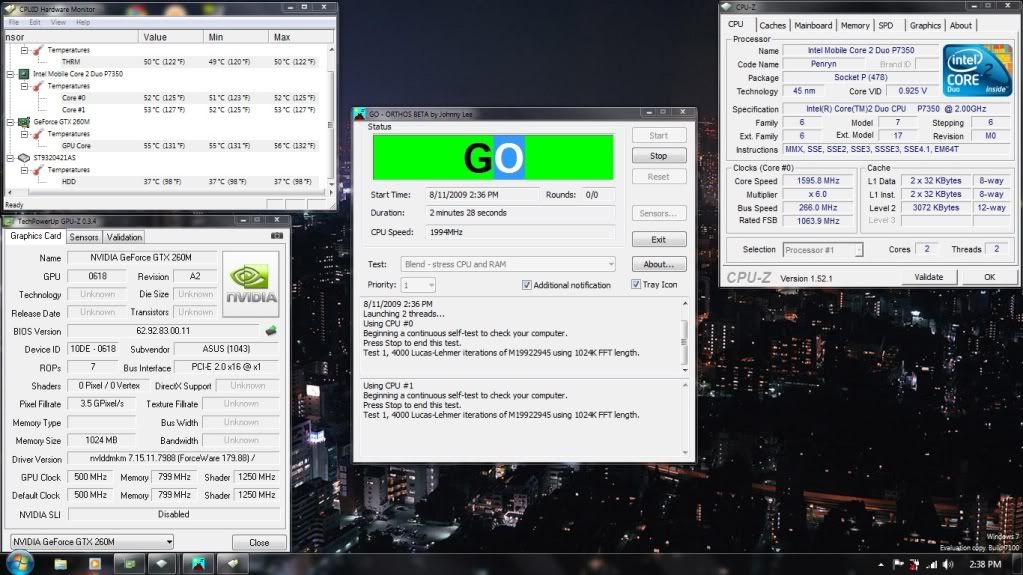Toggle the Additional notification checkbox
1023x575 pixels.
527,285
